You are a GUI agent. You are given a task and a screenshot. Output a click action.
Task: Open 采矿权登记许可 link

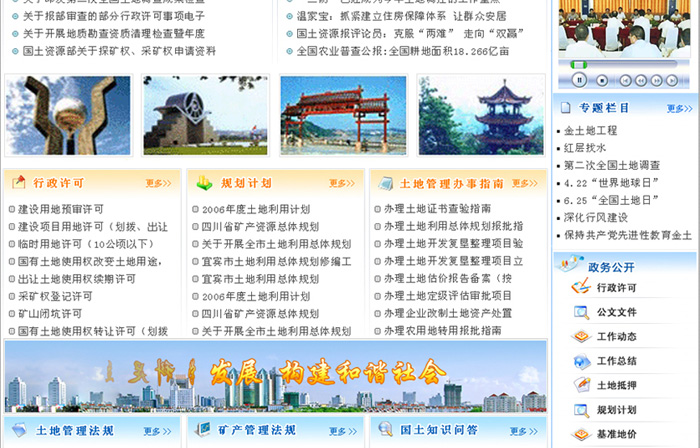point(55,296)
